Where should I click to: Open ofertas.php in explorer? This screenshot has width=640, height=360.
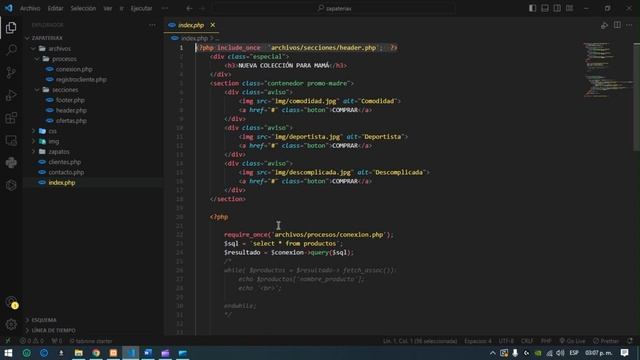(x=93, y=121)
